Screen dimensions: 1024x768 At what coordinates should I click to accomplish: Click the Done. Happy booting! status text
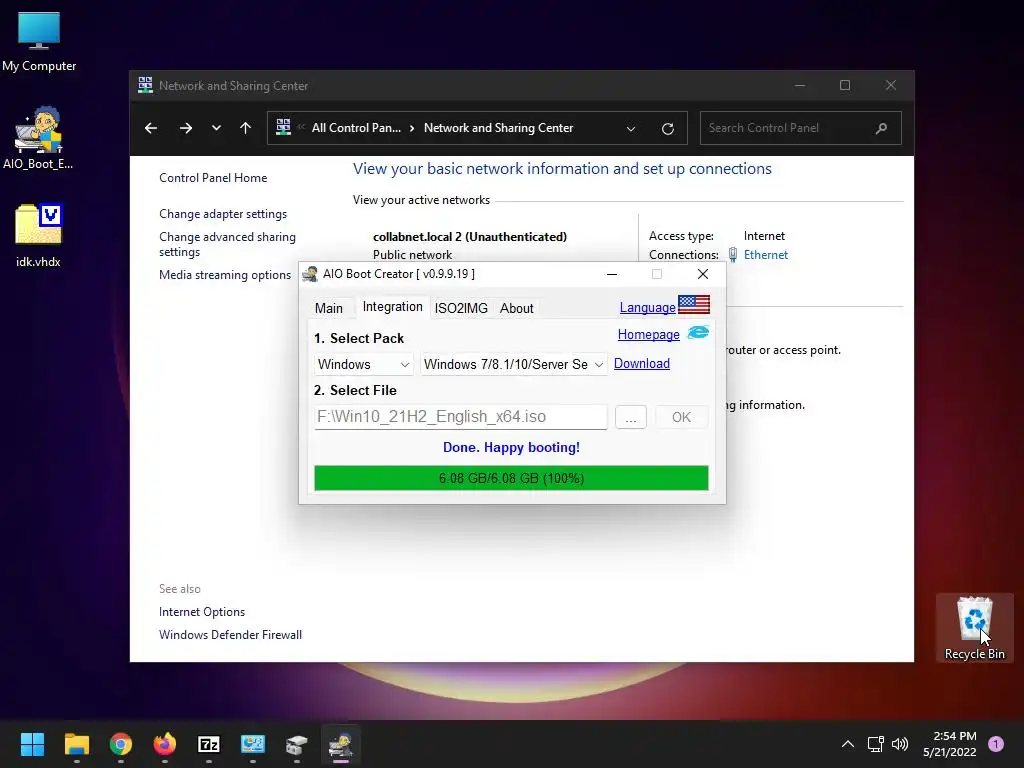click(511, 447)
